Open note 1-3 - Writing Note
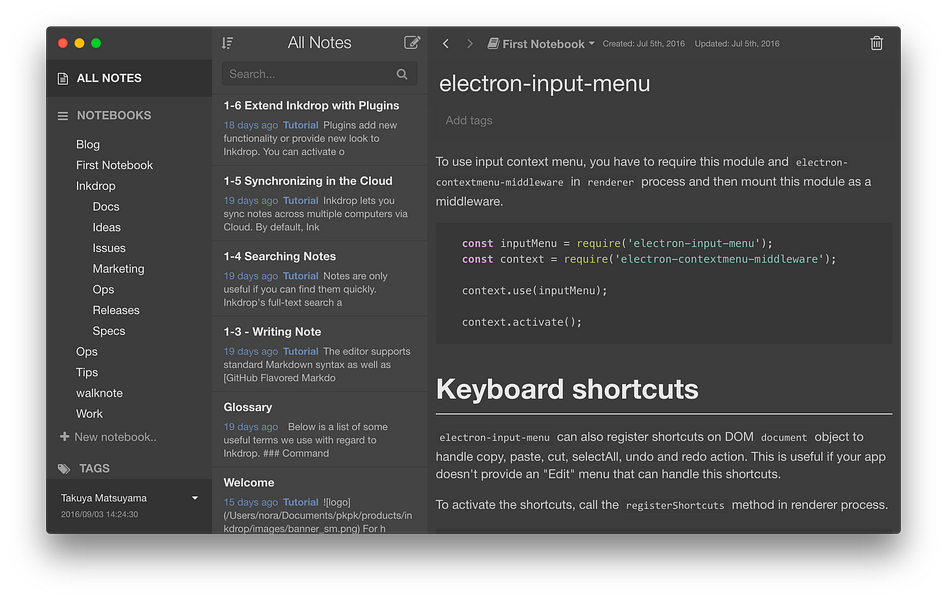This screenshot has width=947, height=600. (319, 354)
